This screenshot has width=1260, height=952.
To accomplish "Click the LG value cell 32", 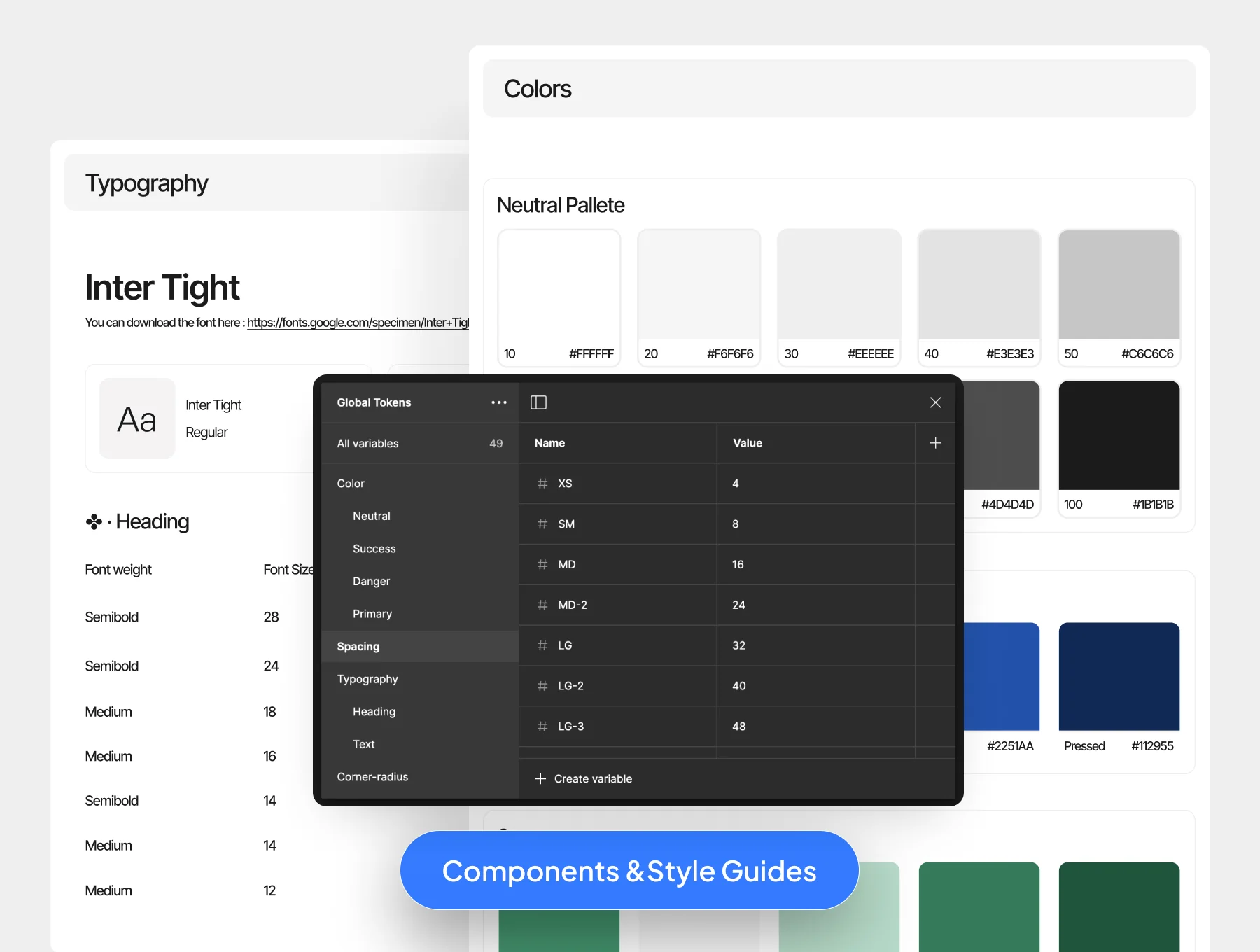I will pos(816,645).
